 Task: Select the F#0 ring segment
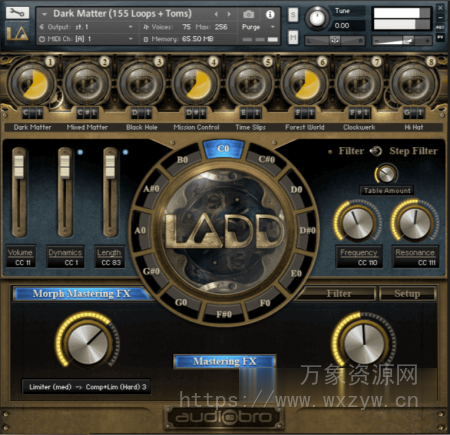click(x=224, y=314)
